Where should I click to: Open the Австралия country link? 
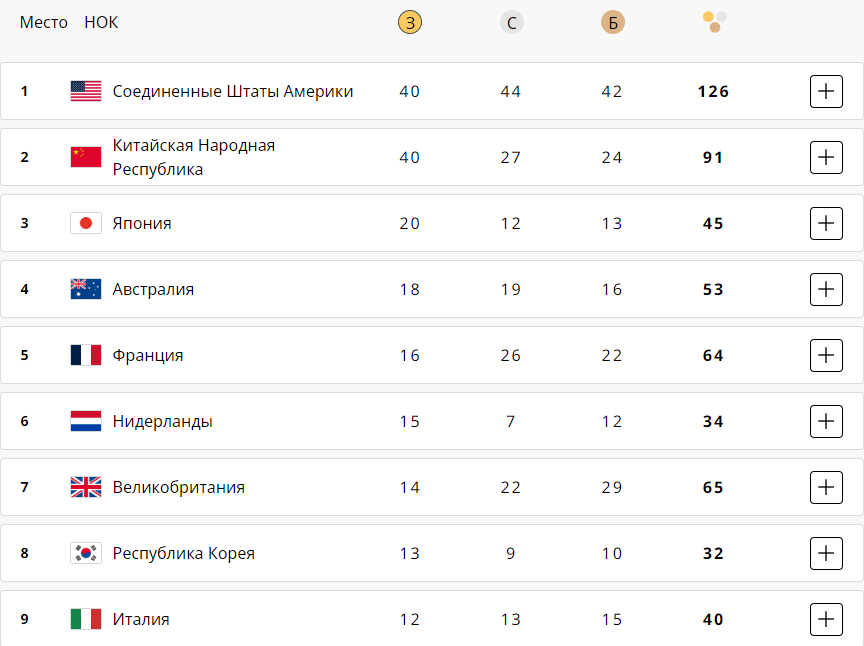point(153,289)
